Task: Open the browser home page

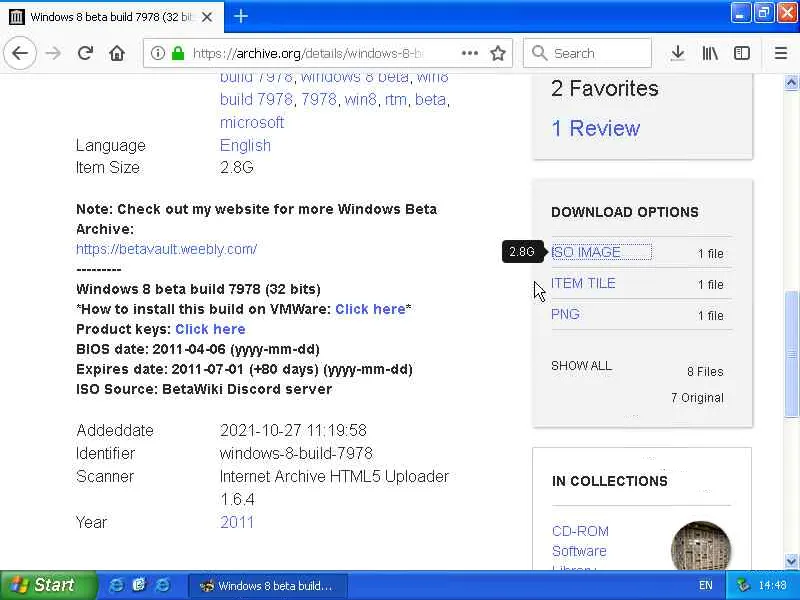Action: coord(117,53)
